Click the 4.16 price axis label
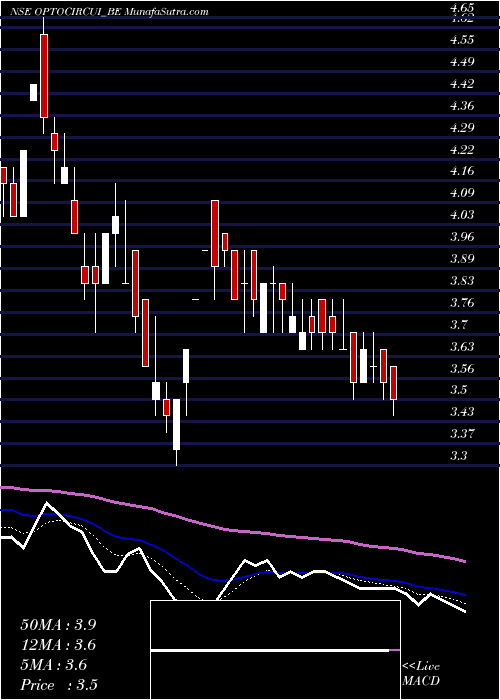The width and height of the screenshot is (500, 700). [462, 171]
